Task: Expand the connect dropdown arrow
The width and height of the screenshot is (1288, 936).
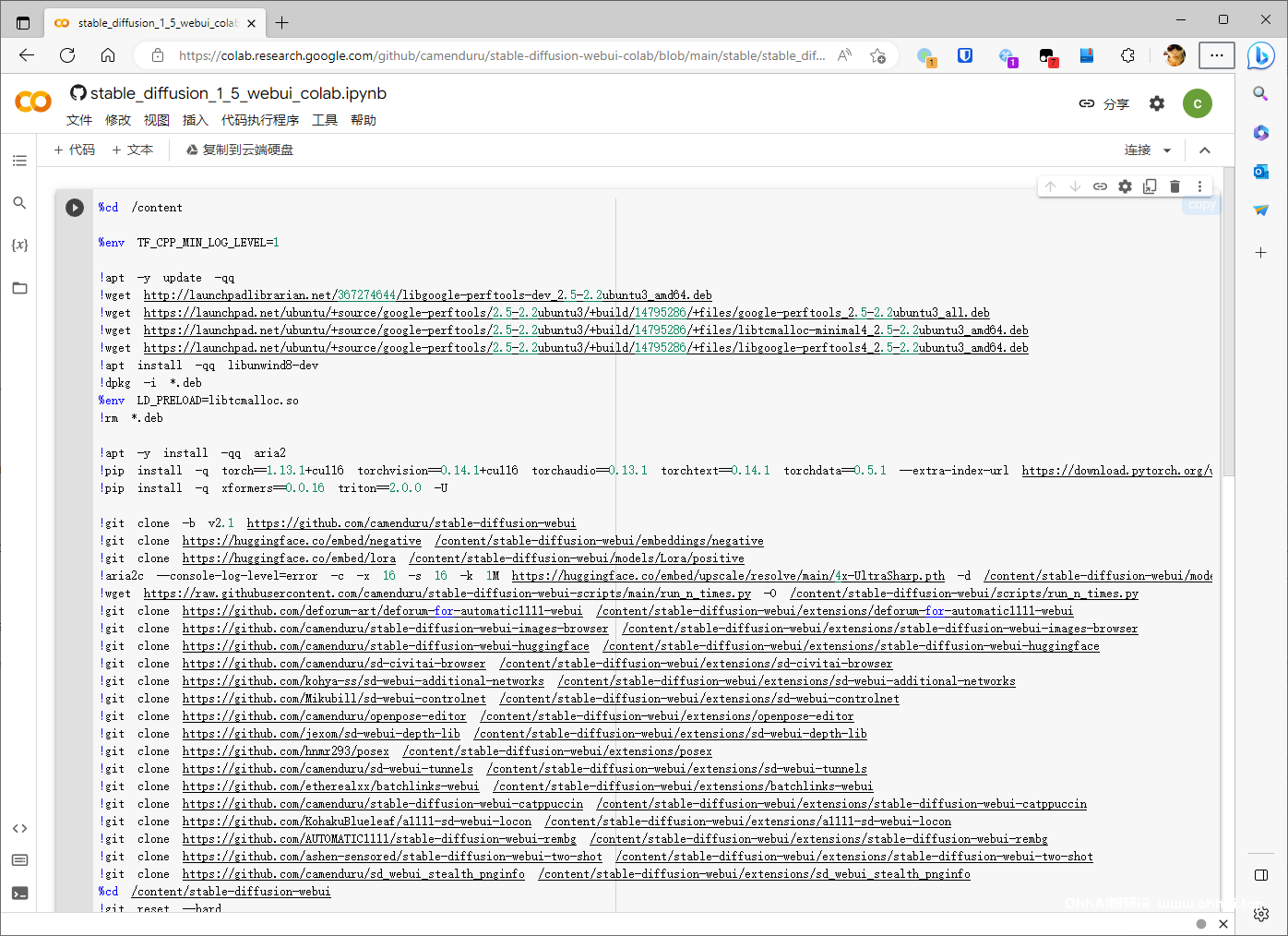Action: click(1167, 150)
